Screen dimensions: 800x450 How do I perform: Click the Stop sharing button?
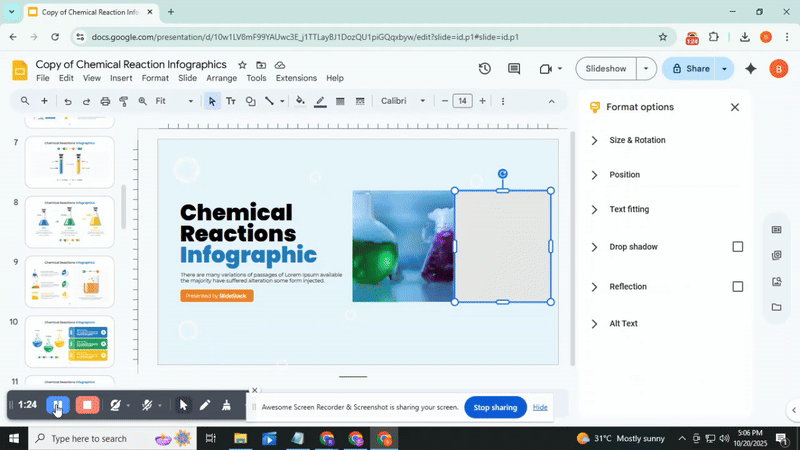click(x=495, y=407)
